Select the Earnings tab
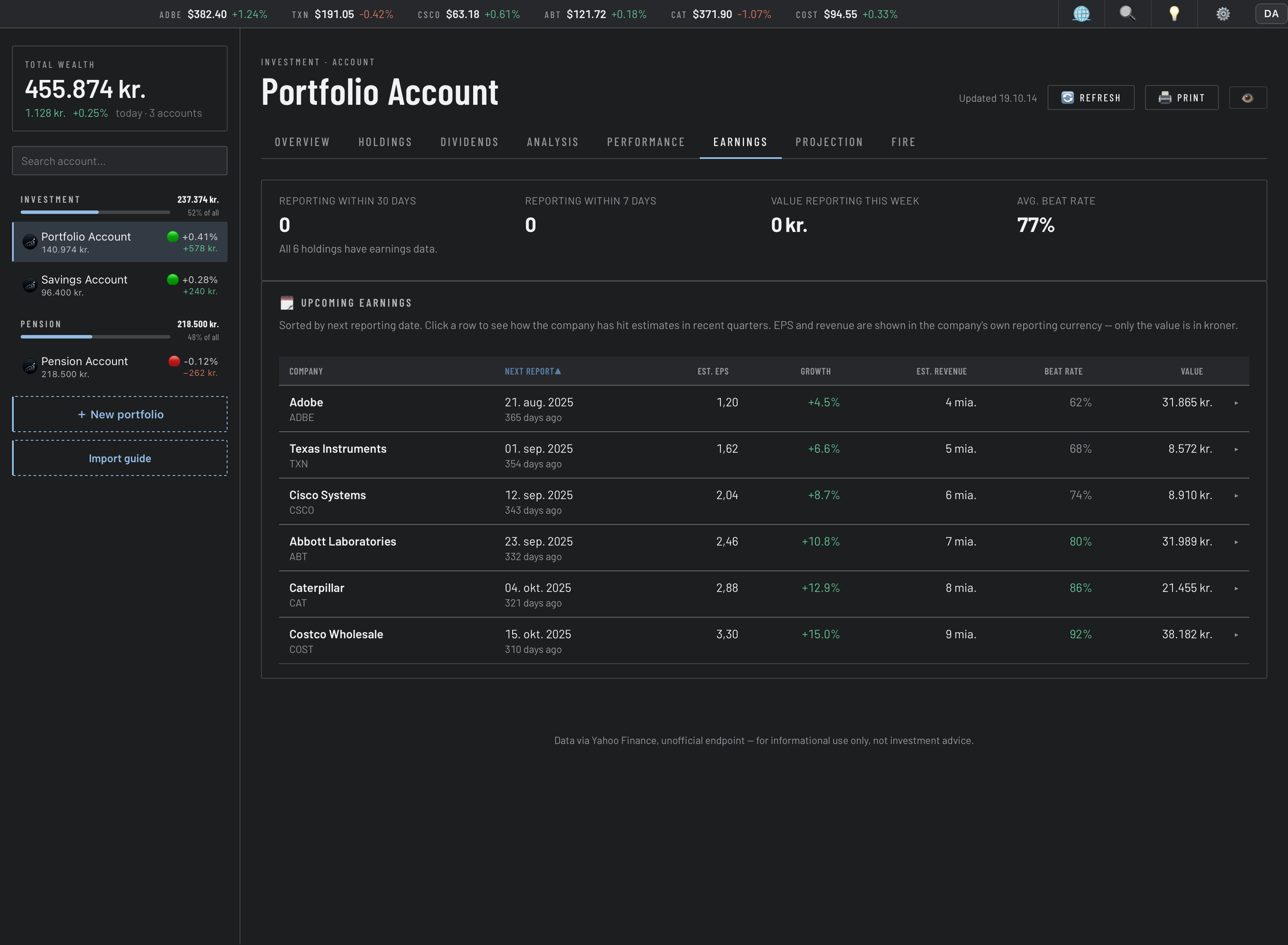The width and height of the screenshot is (1288, 945). (740, 142)
